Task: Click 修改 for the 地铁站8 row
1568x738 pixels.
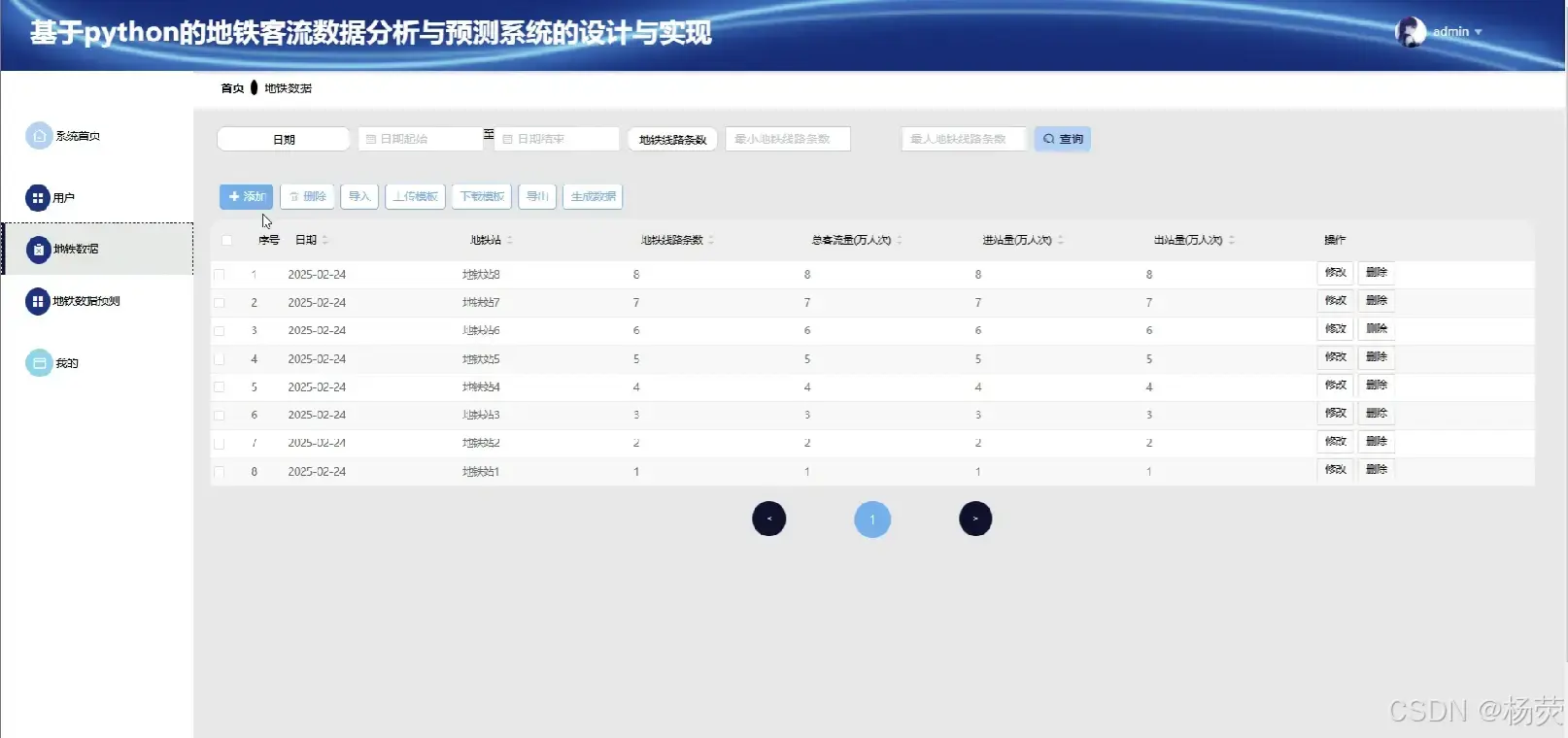Action: pyautogui.click(x=1336, y=273)
